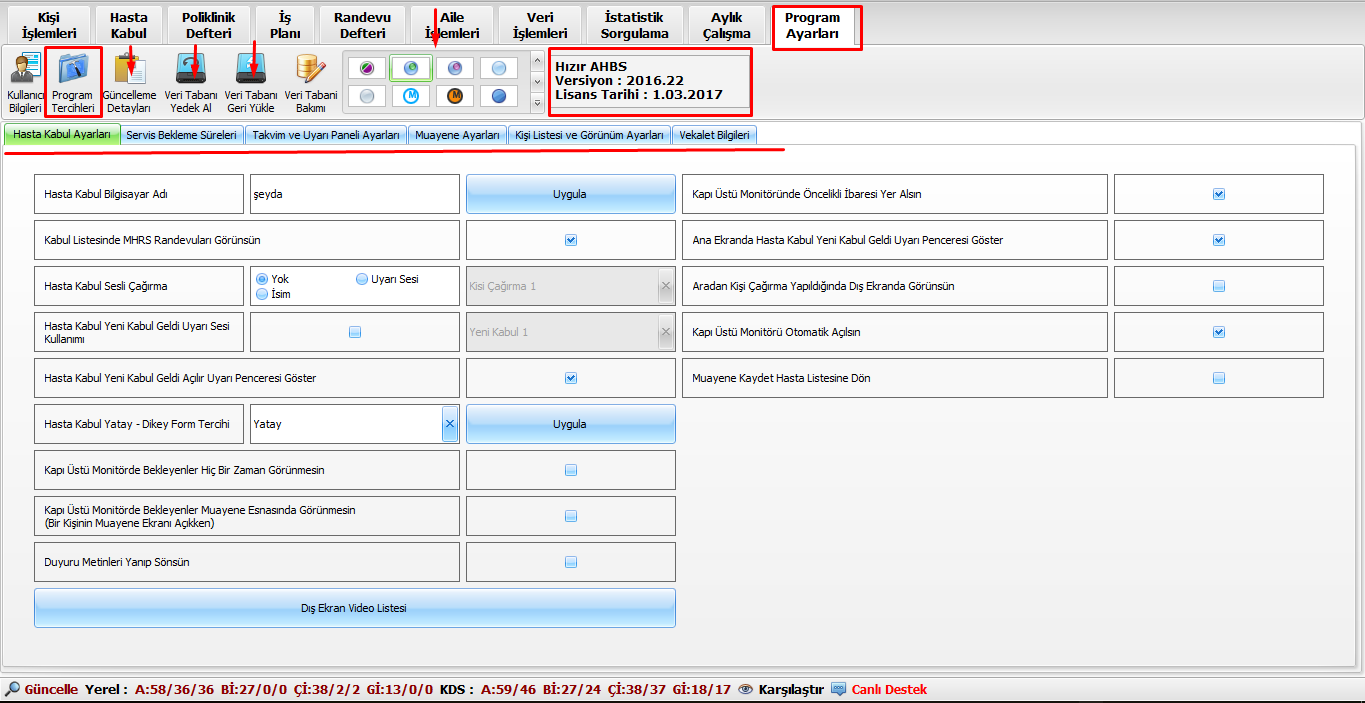Expand the theme gallery with bottom arrow
Screen dimensions: 1365x703
(x=538, y=103)
